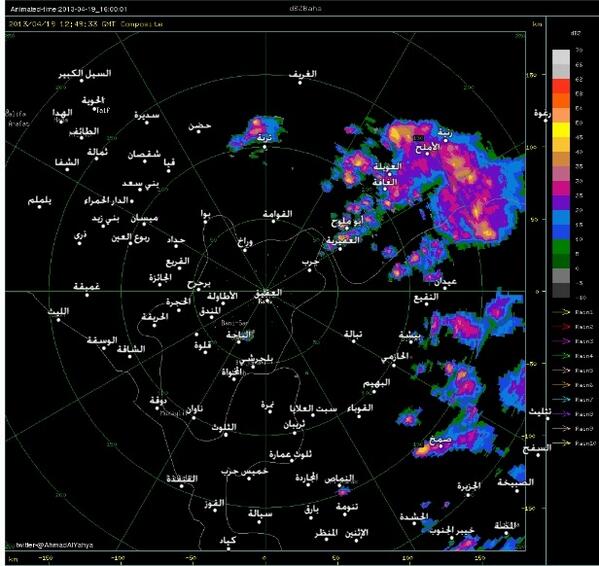The image size is (599, 566).
Task: Pick the bright yellow dBZ color swatch
Action: click(x=561, y=130)
